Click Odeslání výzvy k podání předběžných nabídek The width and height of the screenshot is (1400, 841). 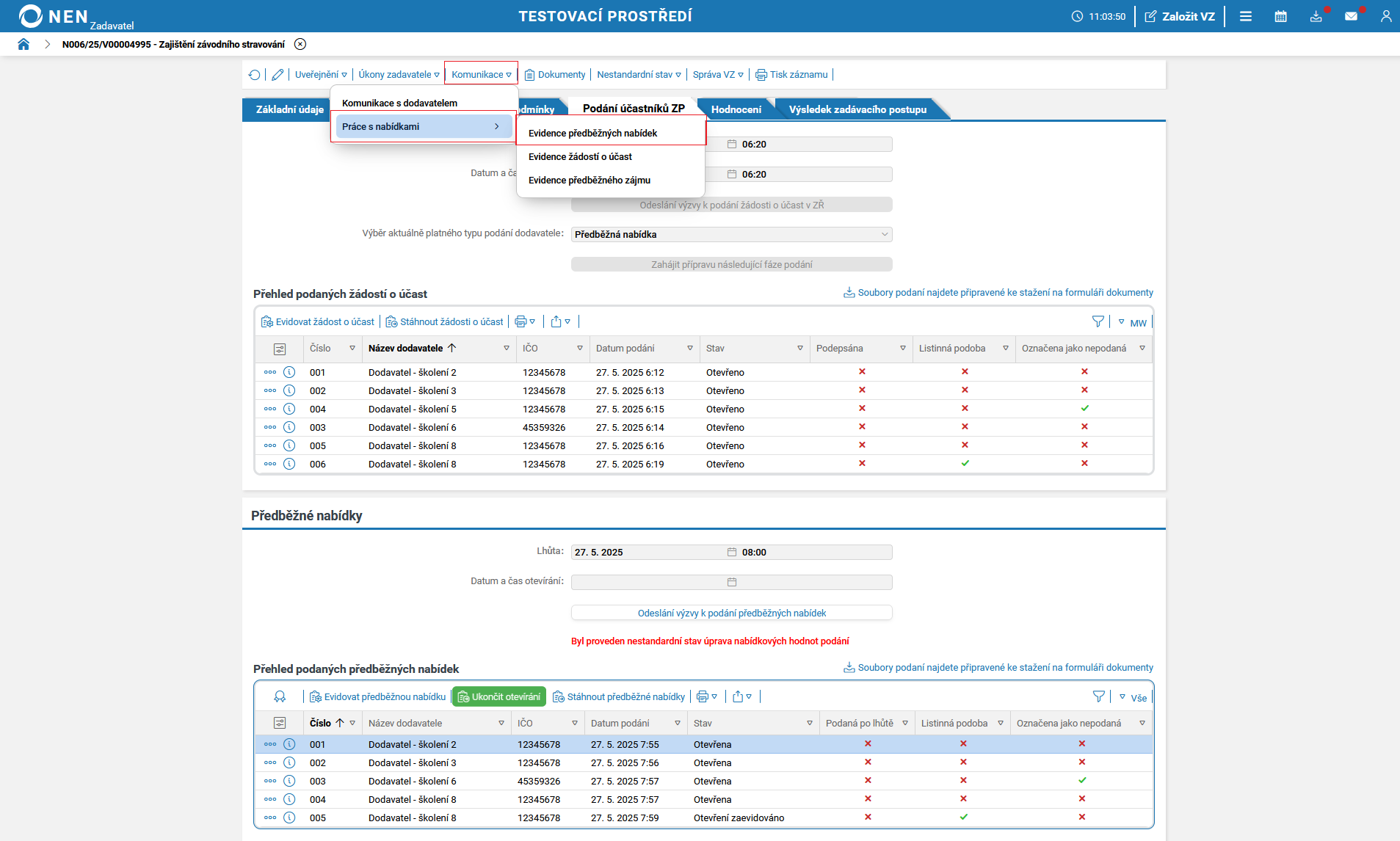tap(731, 613)
